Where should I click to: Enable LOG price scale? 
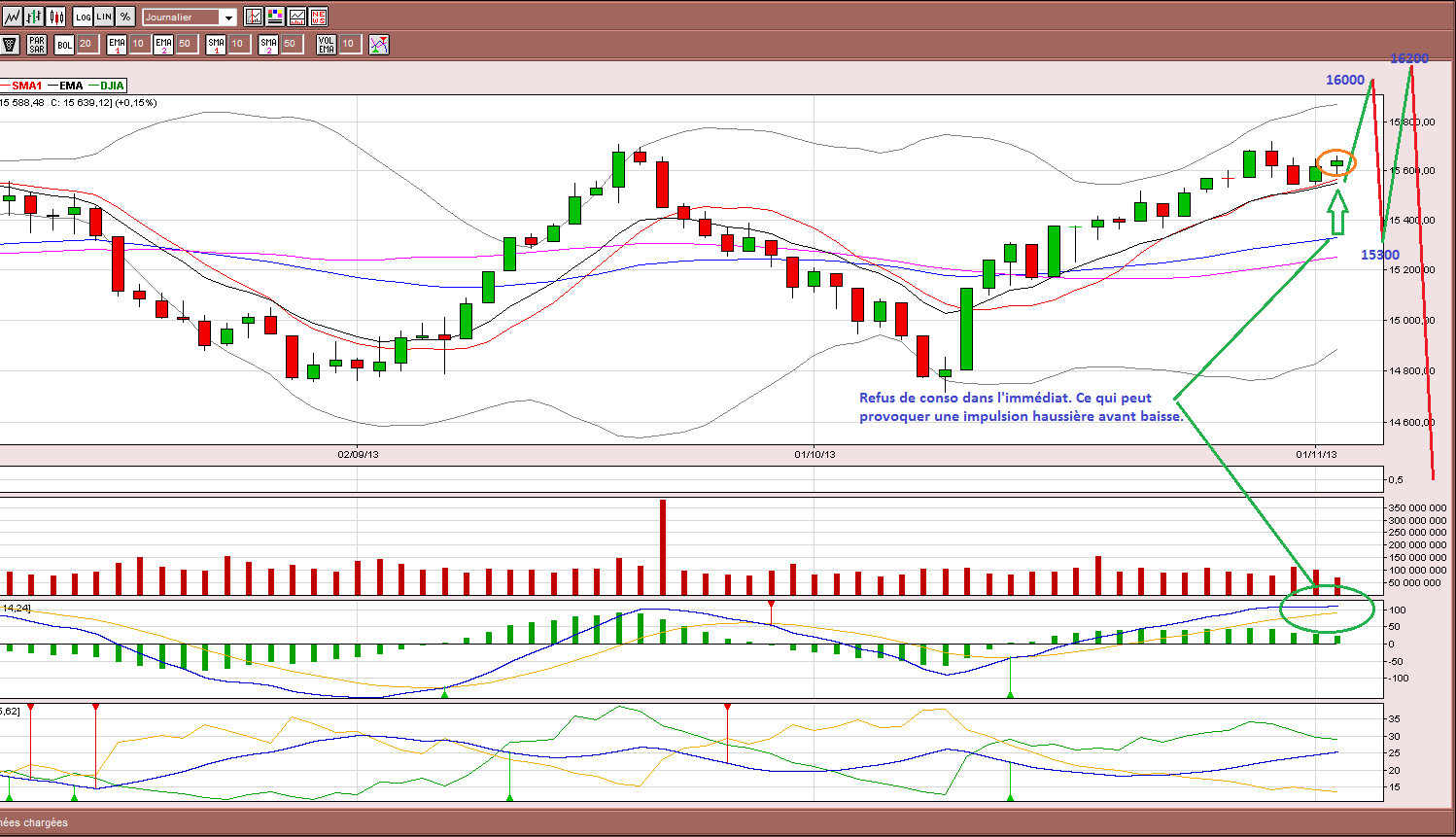83,17
